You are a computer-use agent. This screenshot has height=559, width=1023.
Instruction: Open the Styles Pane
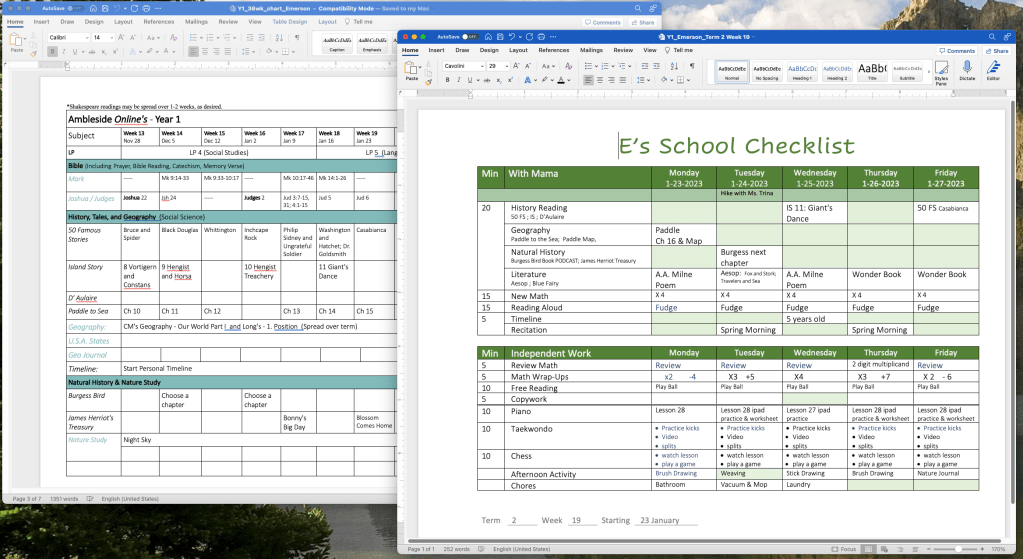[x=941, y=70]
